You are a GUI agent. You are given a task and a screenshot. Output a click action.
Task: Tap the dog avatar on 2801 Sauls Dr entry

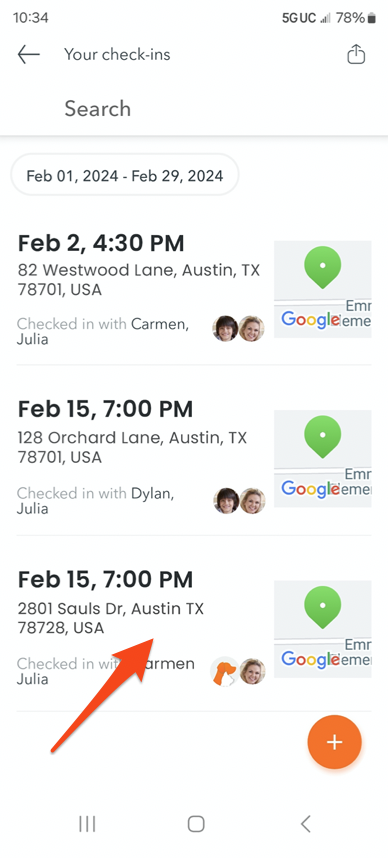(x=224, y=671)
